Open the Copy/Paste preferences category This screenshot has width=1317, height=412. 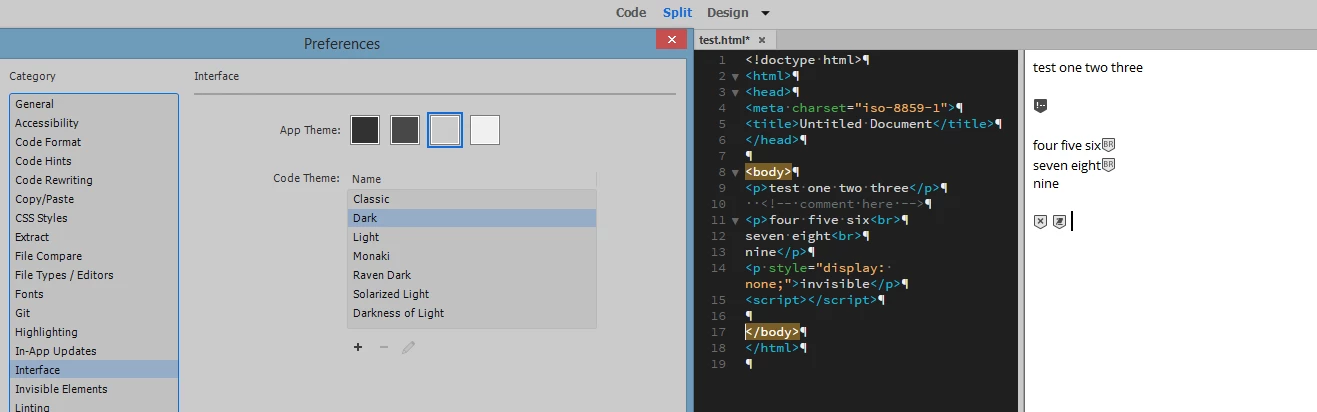tap(94, 199)
